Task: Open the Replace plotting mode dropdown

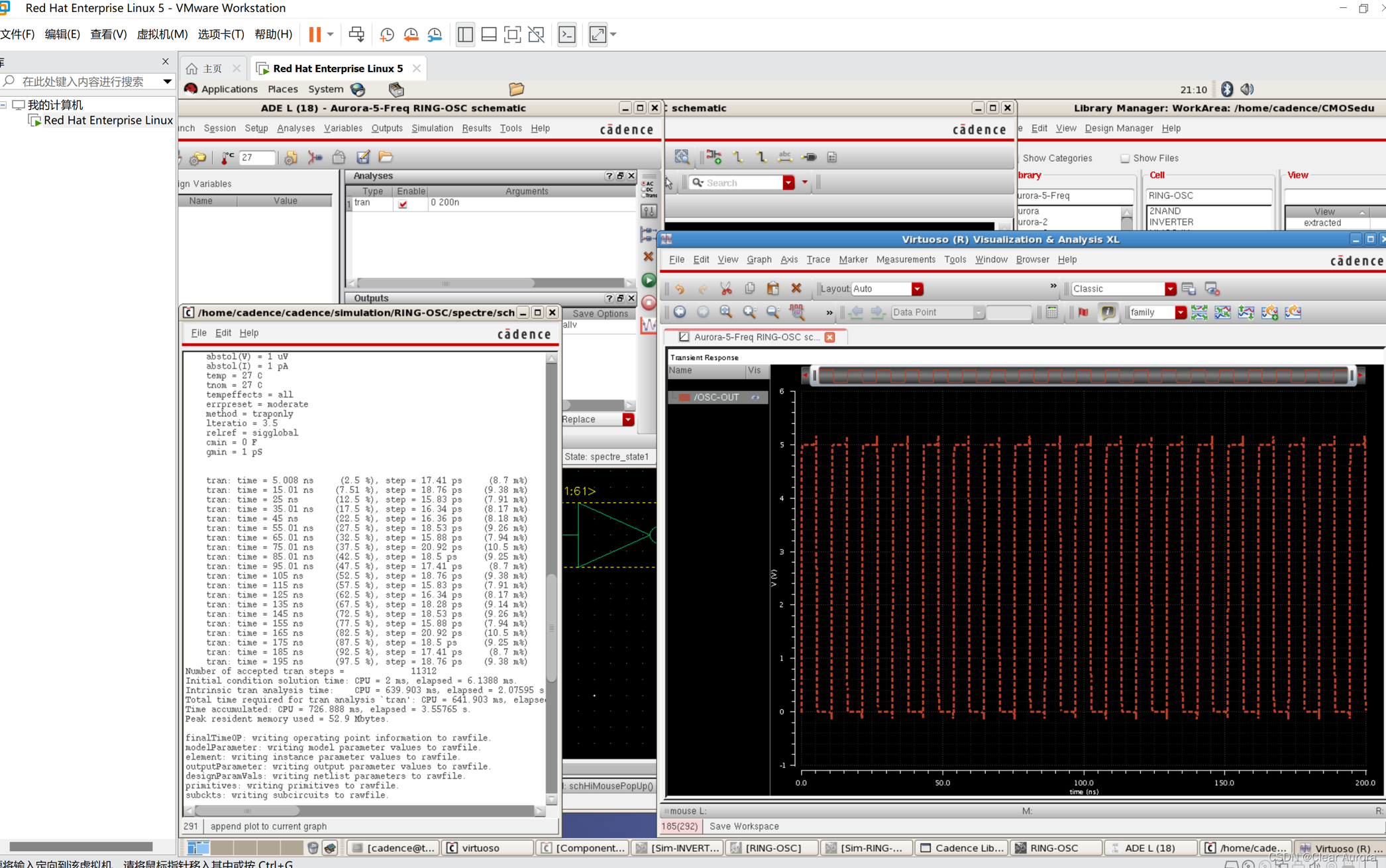Action: point(627,419)
